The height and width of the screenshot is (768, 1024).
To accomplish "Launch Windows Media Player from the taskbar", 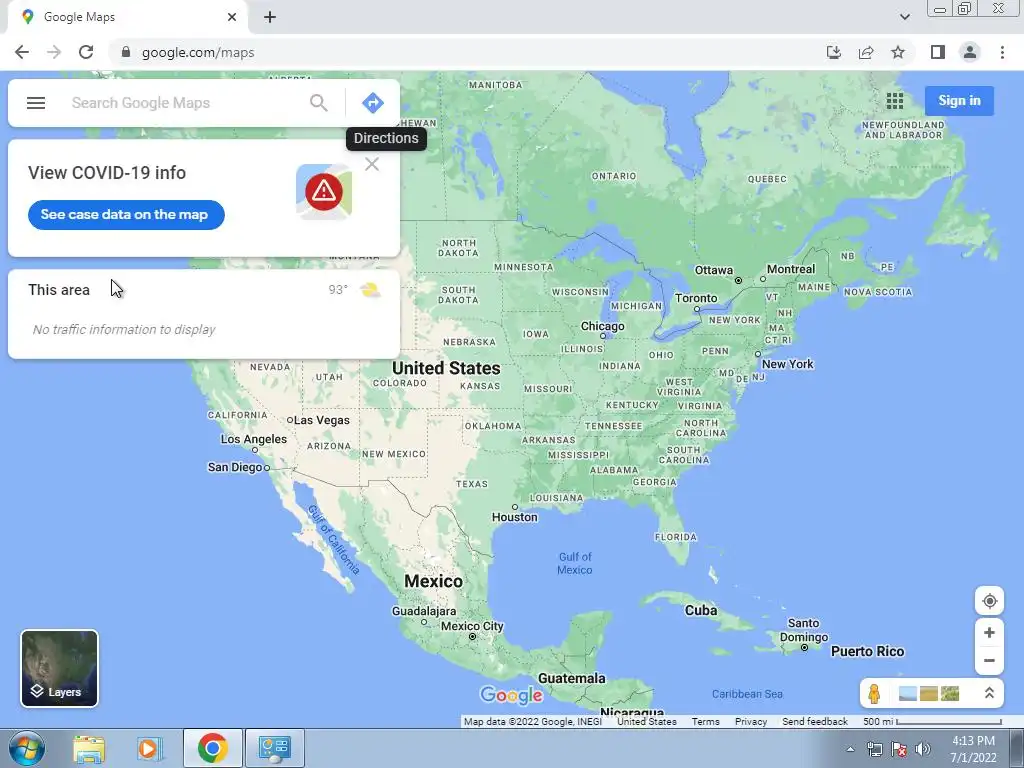I will (x=150, y=748).
